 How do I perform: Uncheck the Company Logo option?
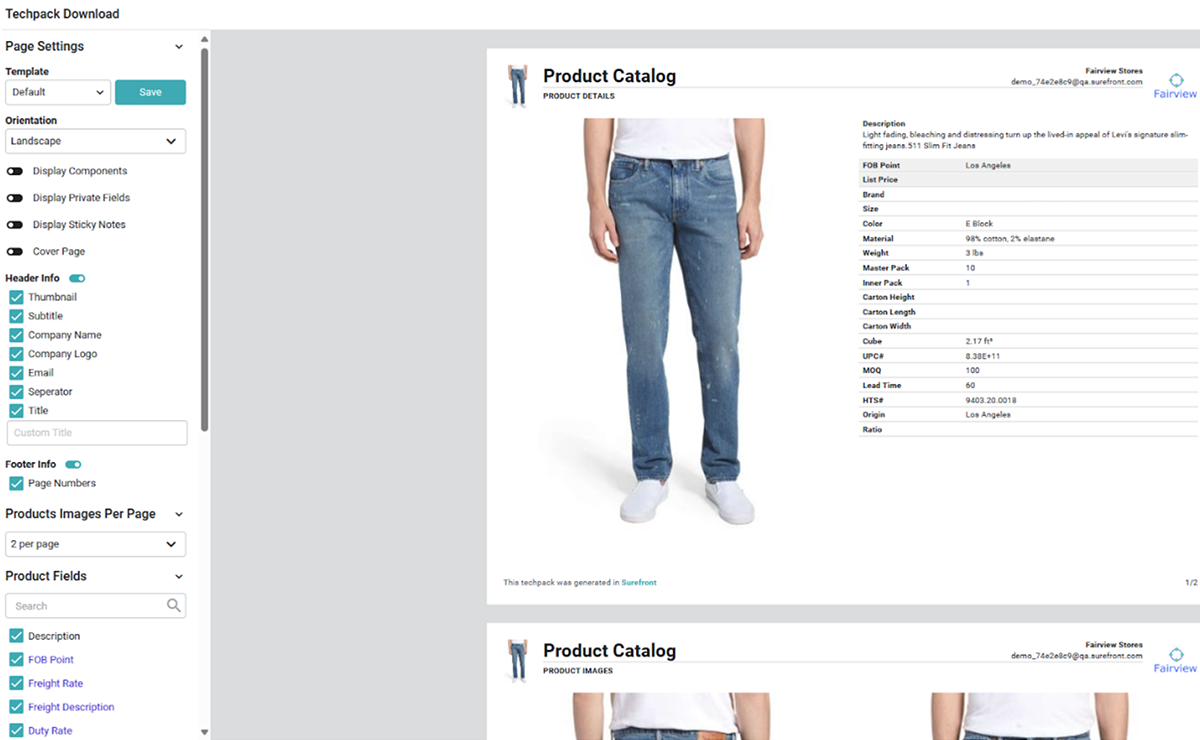pos(14,353)
